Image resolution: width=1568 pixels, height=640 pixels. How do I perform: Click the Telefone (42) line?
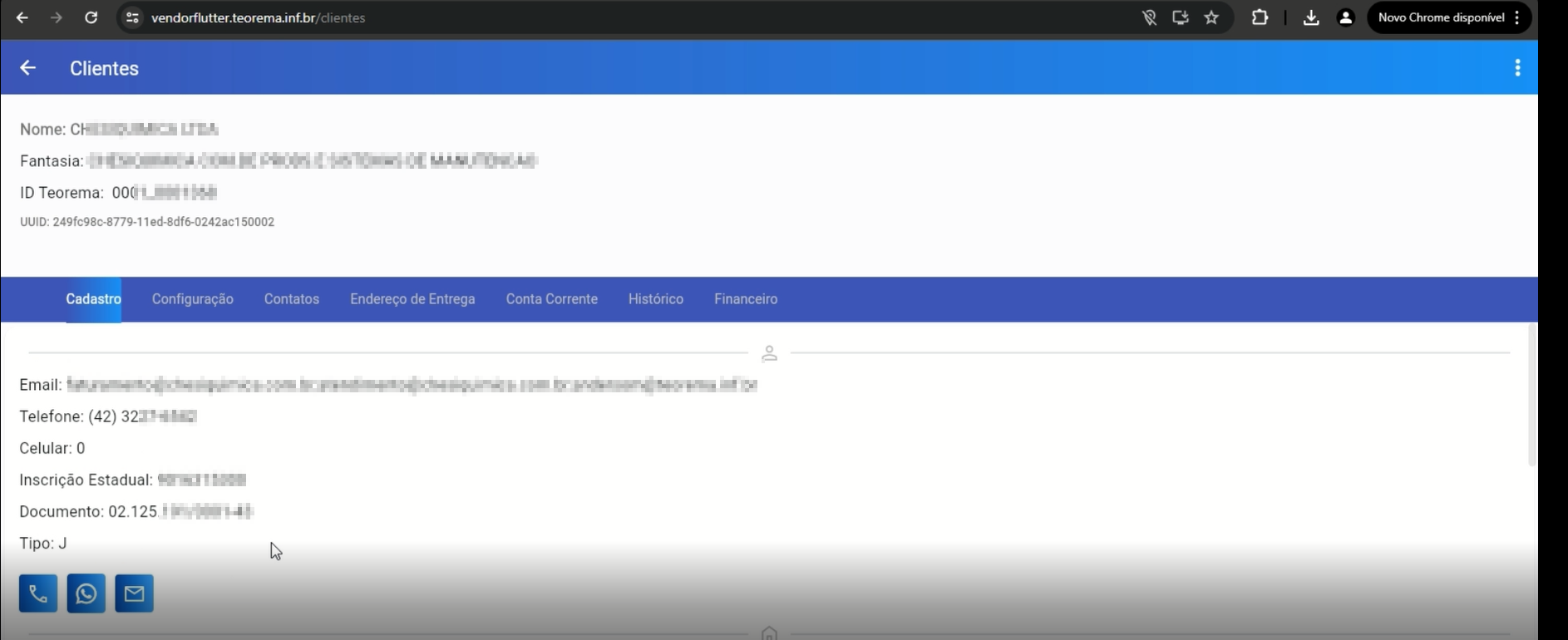click(108, 416)
